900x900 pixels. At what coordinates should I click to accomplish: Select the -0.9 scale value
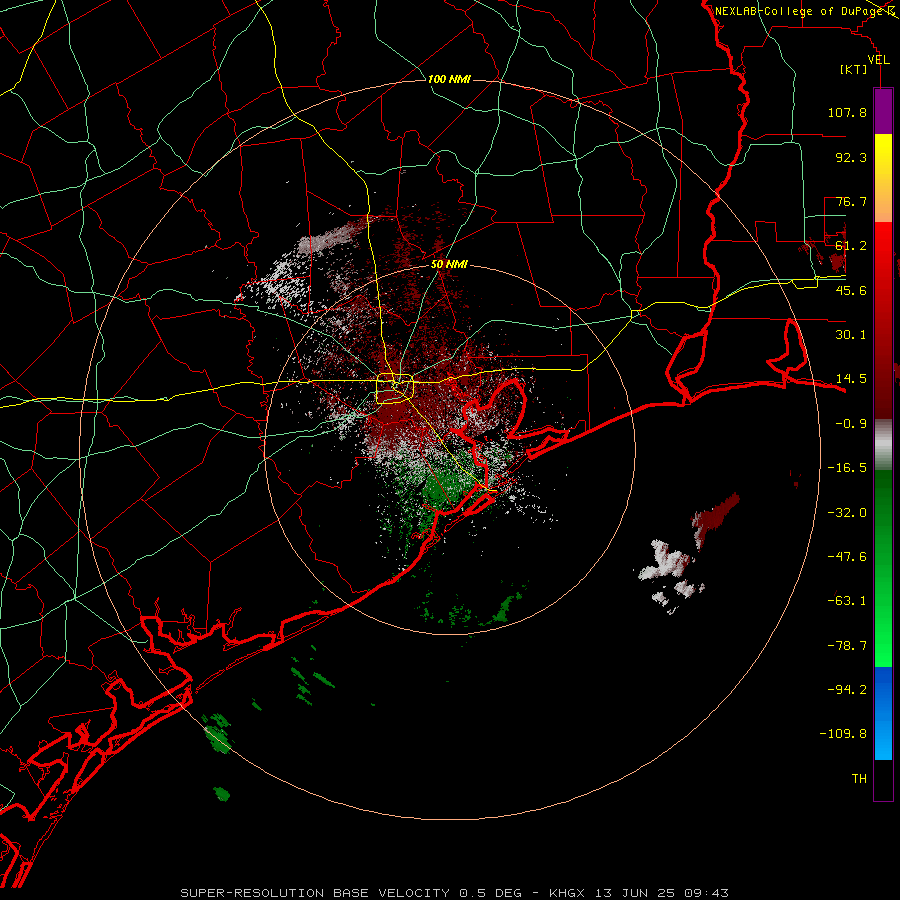pos(851,424)
